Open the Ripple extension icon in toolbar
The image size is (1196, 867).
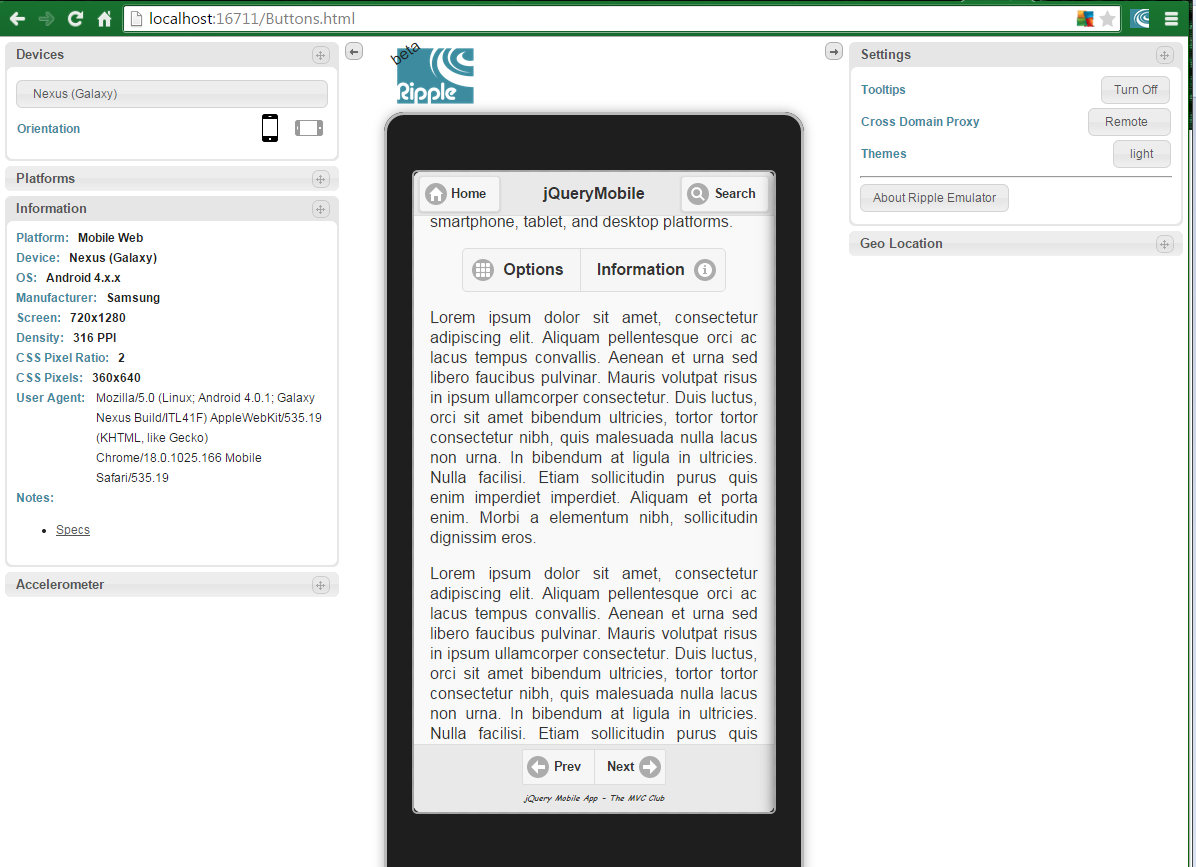[x=1141, y=19]
